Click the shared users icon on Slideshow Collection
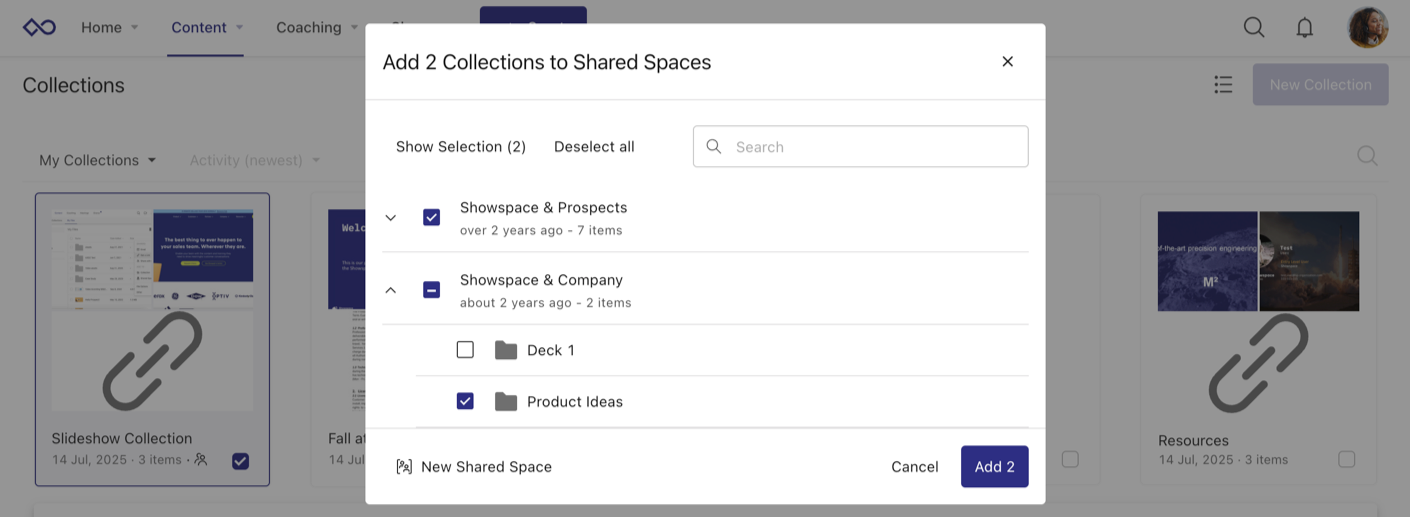 pyautogui.click(x=201, y=460)
